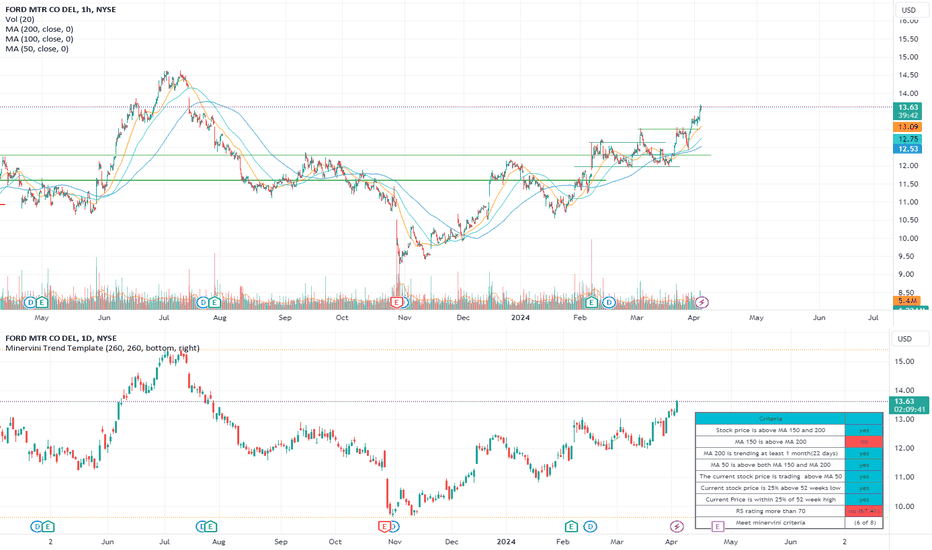This screenshot has height=550, width=932.
Task: Click the purple lightning marker in the 1h chart
Action: coord(702,303)
